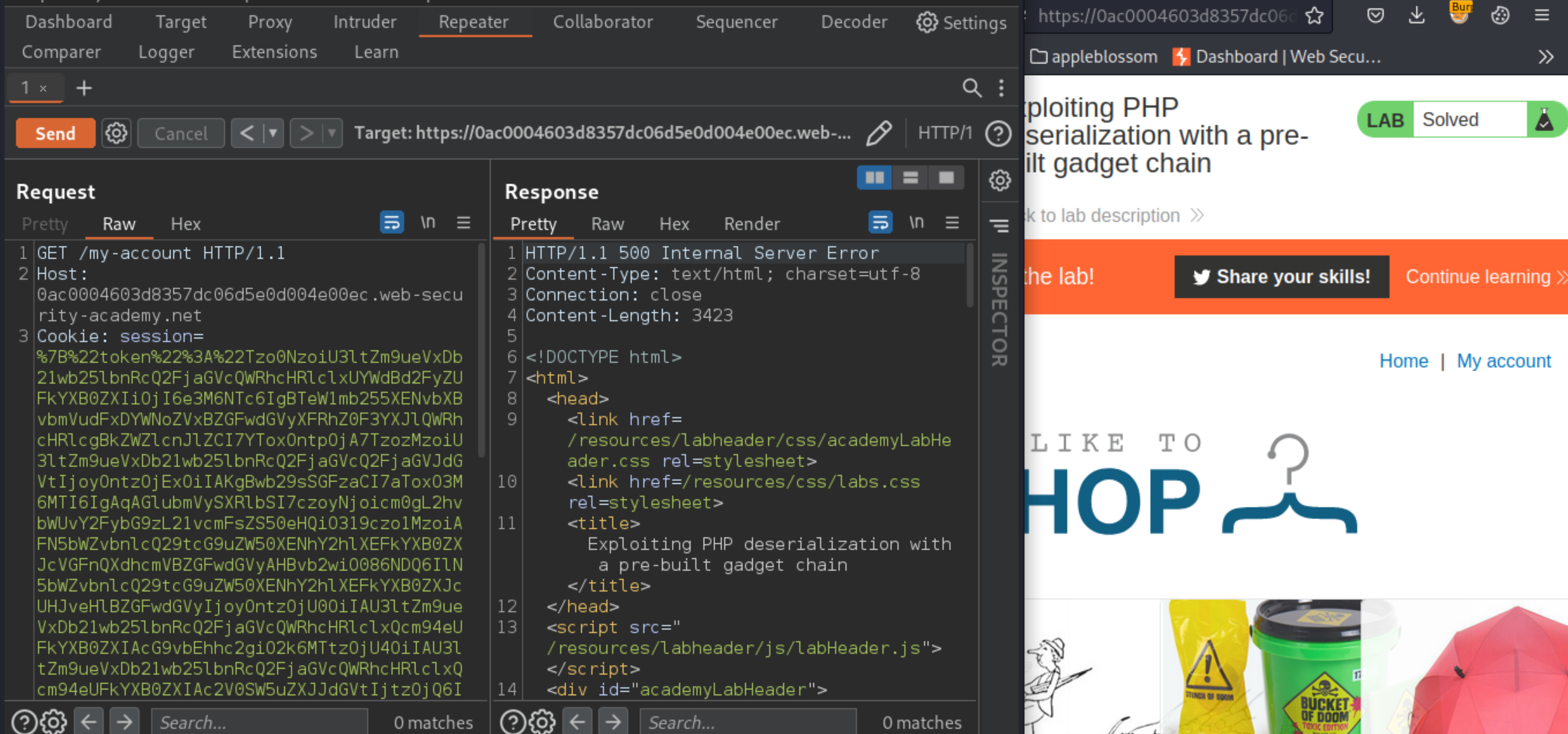Open the response pane hamburger menu
The image size is (1568, 734).
953,223
